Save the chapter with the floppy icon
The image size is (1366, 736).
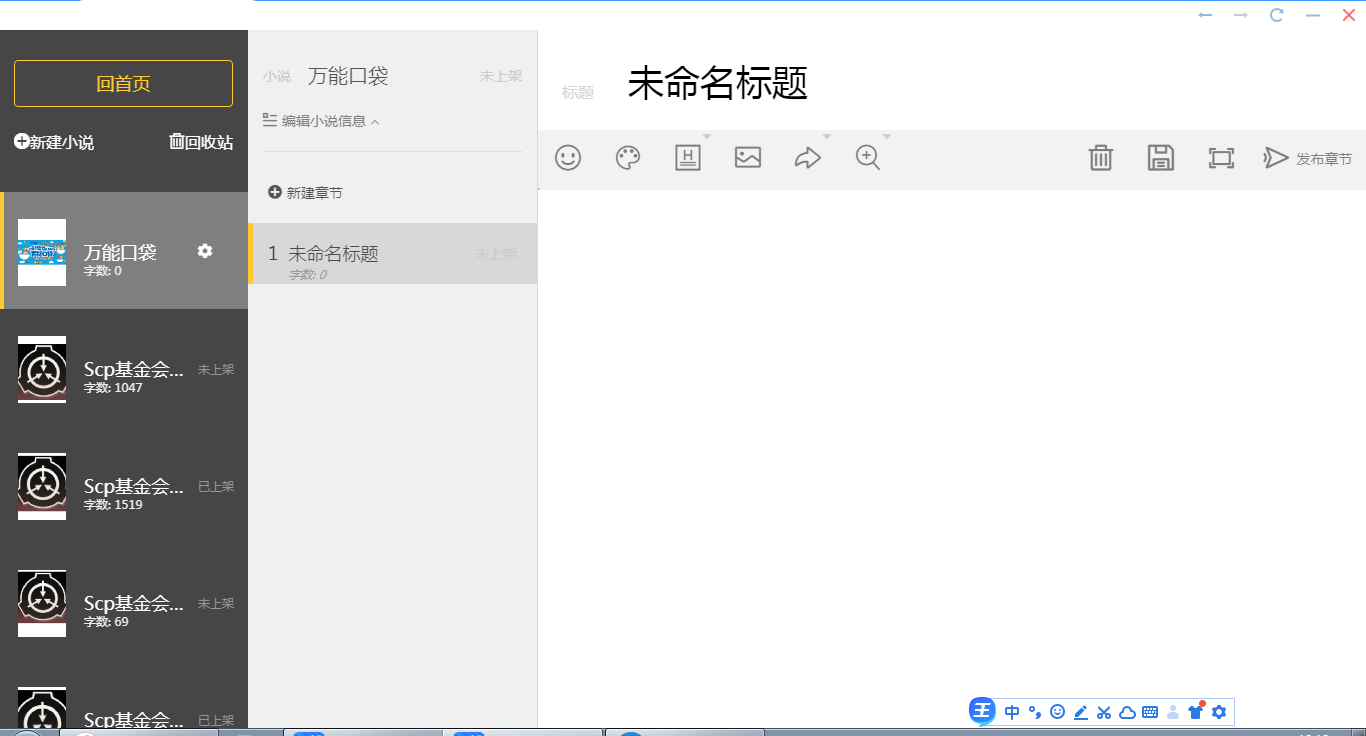click(1161, 158)
